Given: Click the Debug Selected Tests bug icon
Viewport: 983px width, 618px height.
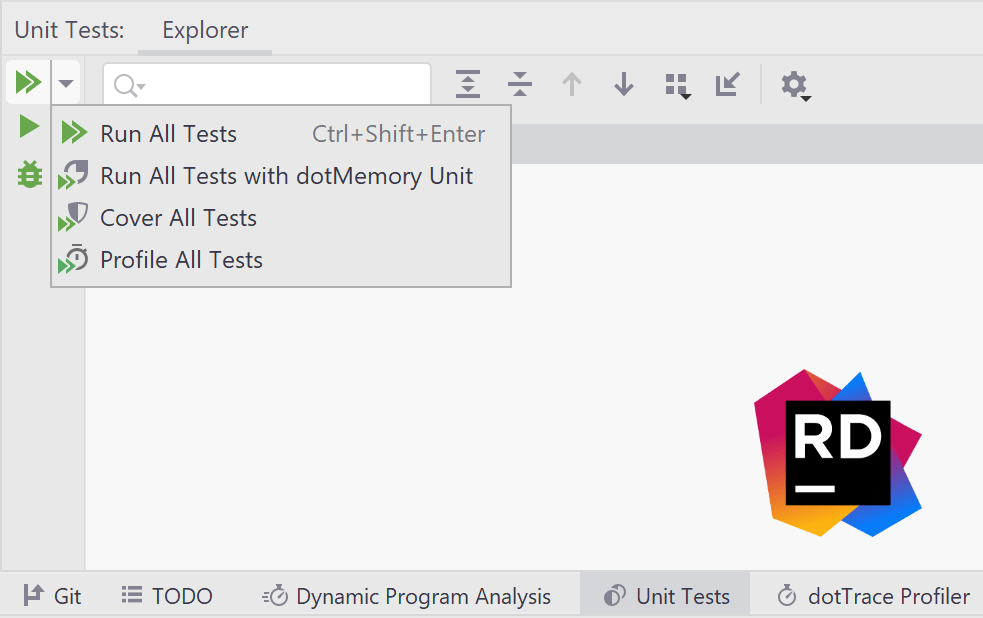Looking at the screenshot, I should point(27,174).
